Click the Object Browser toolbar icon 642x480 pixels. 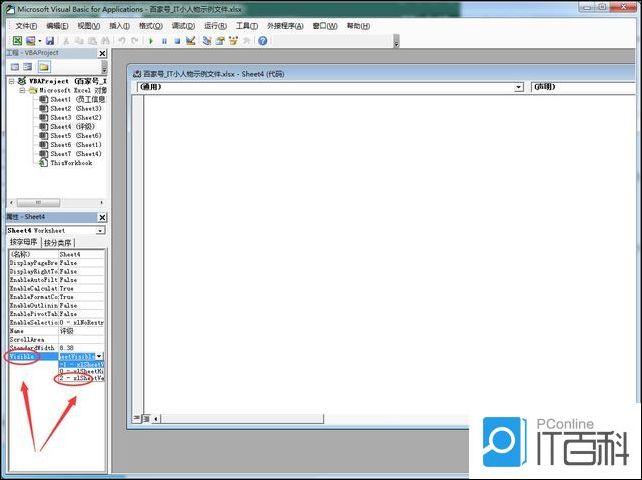pyautogui.click(x=233, y=41)
